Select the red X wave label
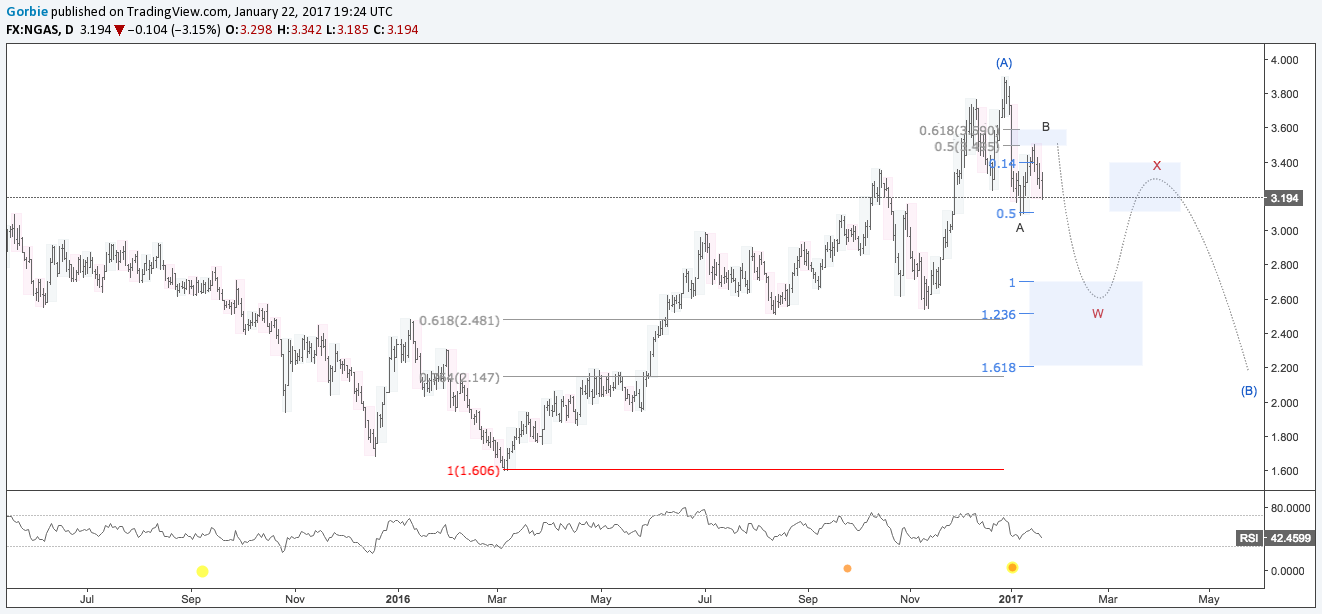 (1156, 165)
